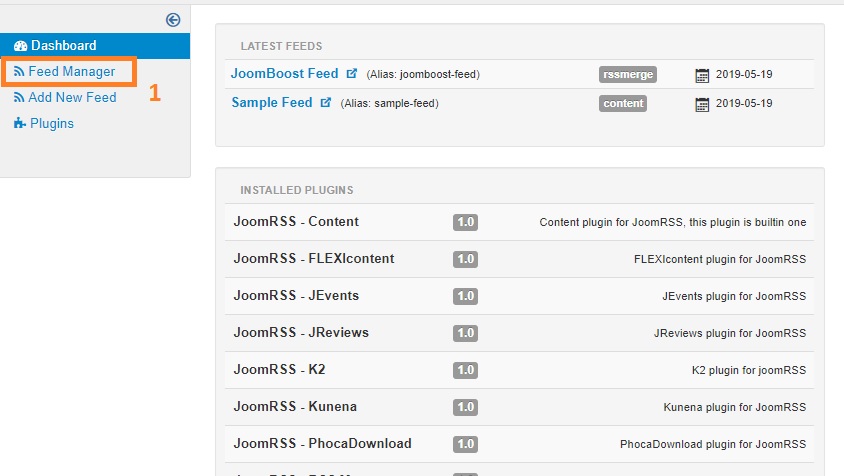Open the Plugins sidebar page

coord(52,124)
